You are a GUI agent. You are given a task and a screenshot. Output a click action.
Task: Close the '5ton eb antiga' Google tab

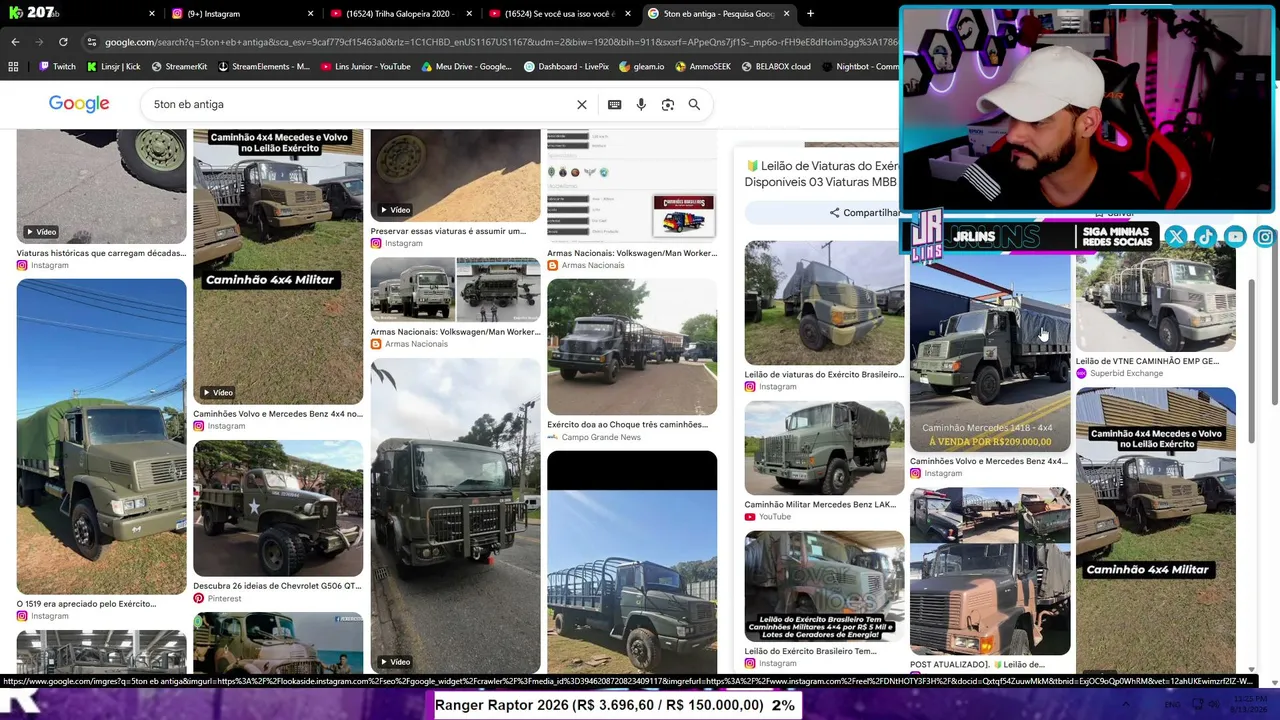point(786,14)
